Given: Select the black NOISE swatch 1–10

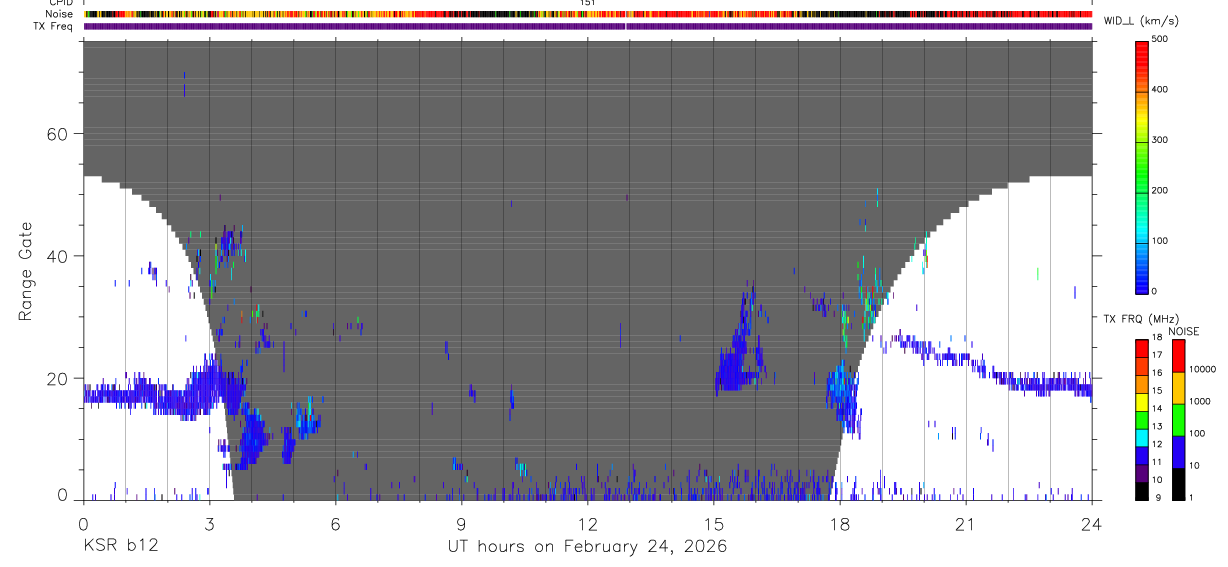Looking at the screenshot, I should [x=1178, y=484].
